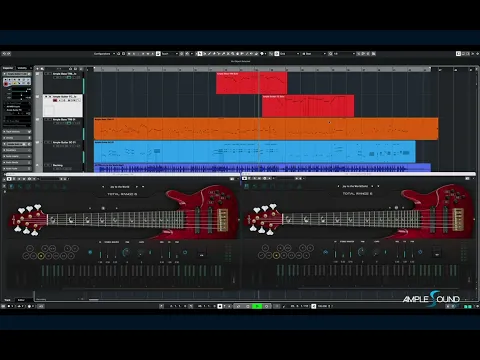The width and height of the screenshot is (480, 360).
Task: Click the Record button right of Play
Action: pyautogui.click(x=267, y=306)
